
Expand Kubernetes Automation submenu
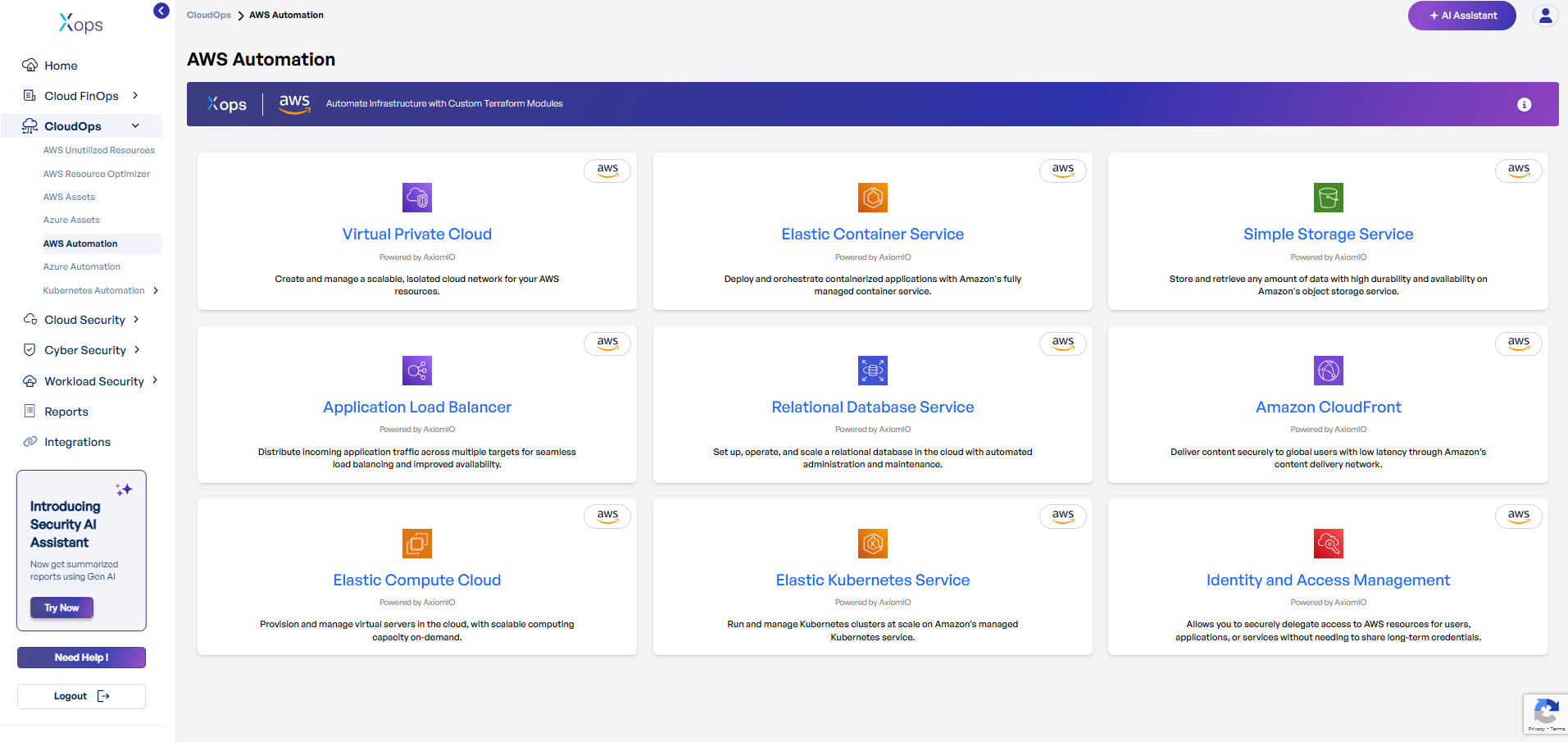[156, 290]
